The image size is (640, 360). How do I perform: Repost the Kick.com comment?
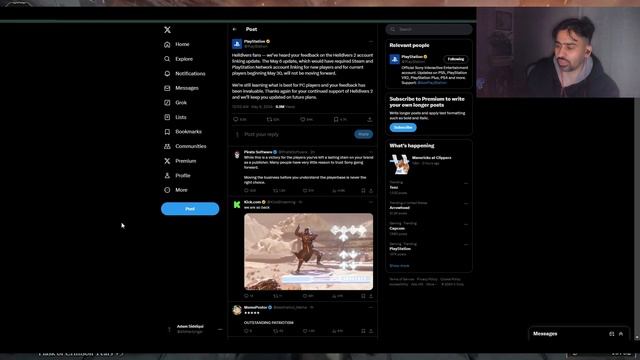276,296
